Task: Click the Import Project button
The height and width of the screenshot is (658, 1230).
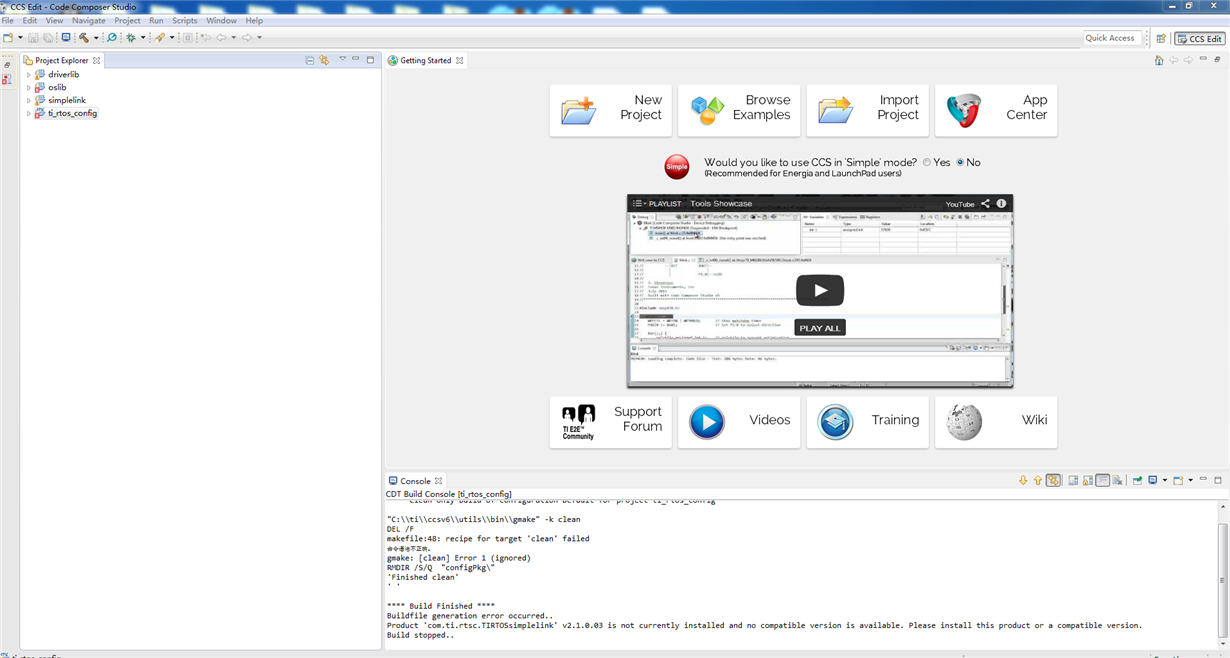Action: (868, 110)
